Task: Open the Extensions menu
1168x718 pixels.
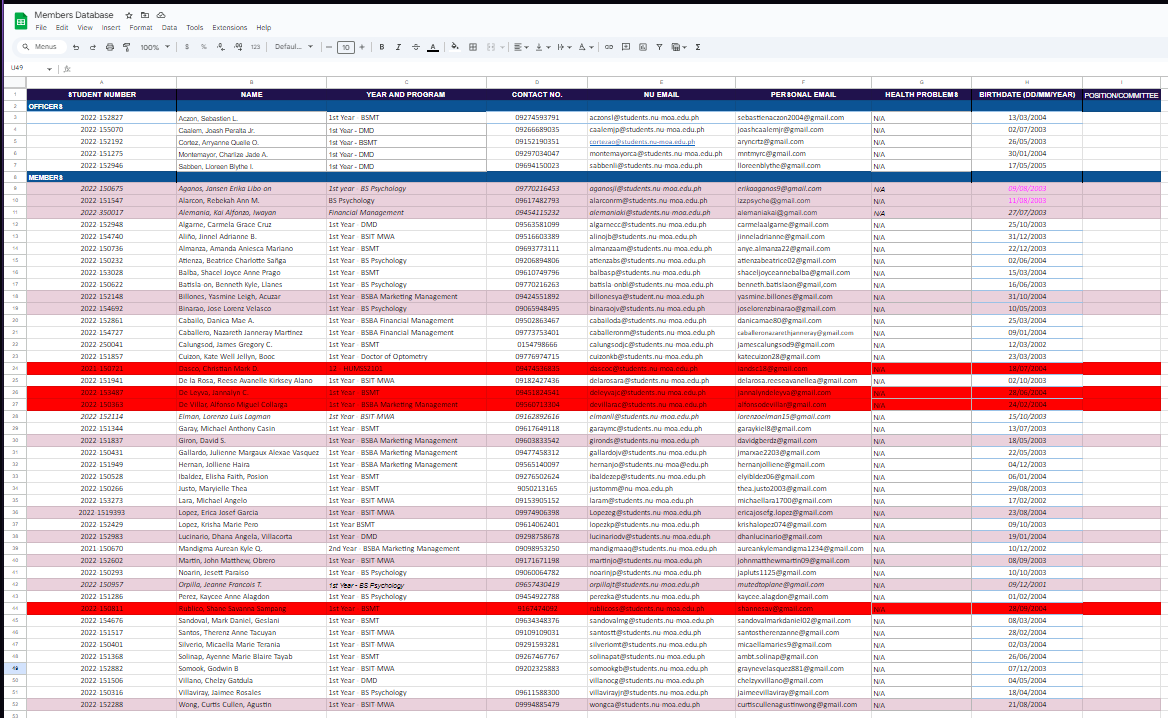Action: (x=229, y=28)
